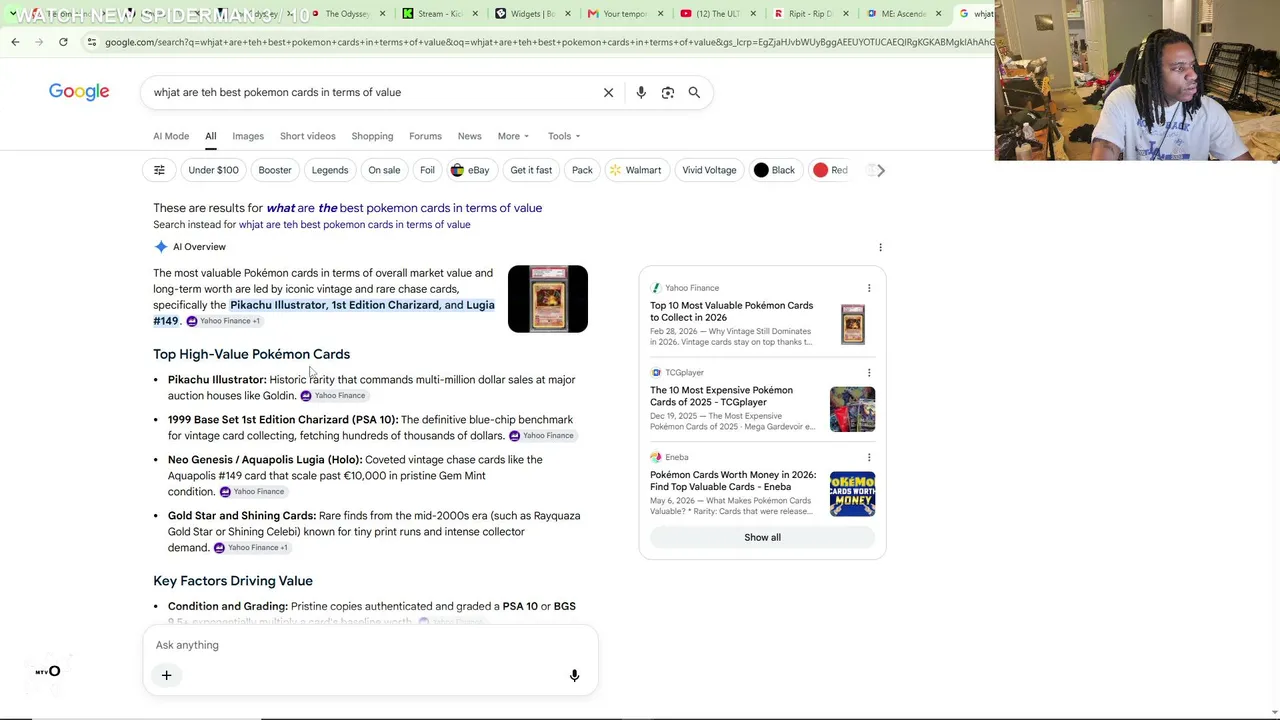This screenshot has width=1280, height=720.
Task: Apply the Booster filter chip
Action: pyautogui.click(x=275, y=170)
